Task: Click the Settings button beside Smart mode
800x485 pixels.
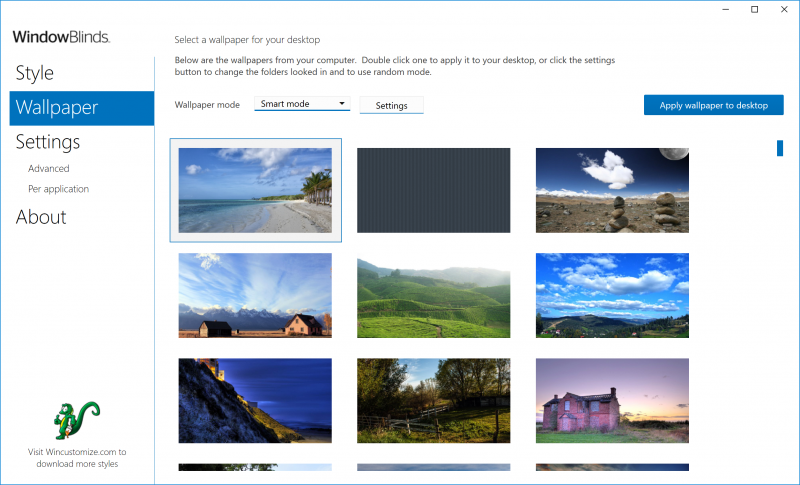Action: point(391,106)
